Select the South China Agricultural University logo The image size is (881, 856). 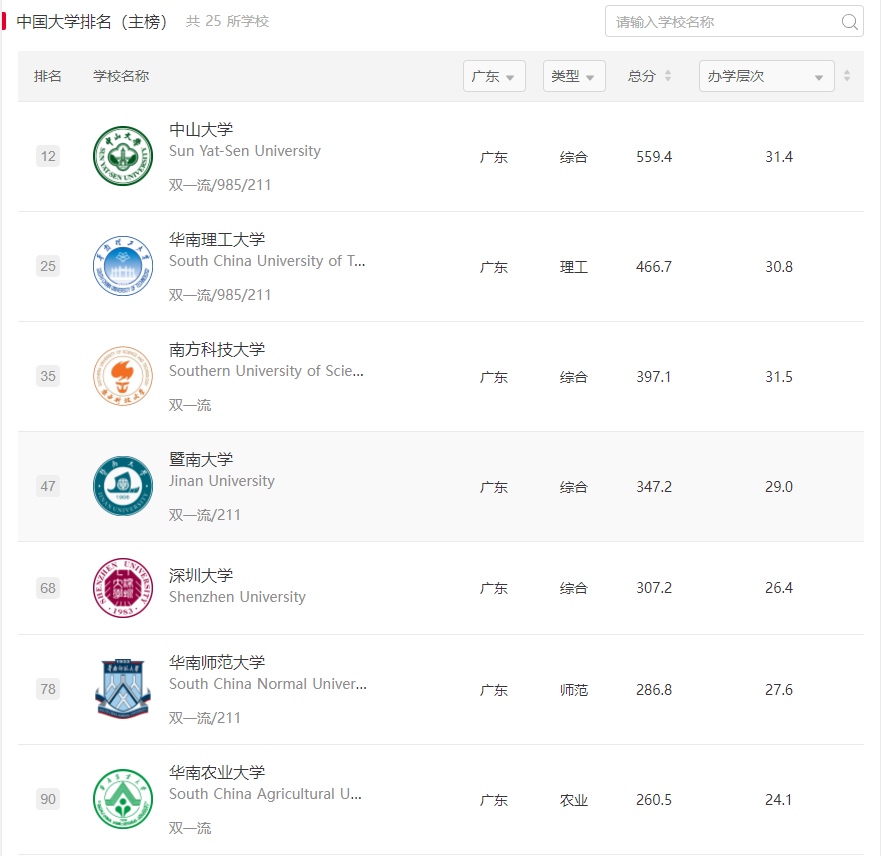pos(123,799)
